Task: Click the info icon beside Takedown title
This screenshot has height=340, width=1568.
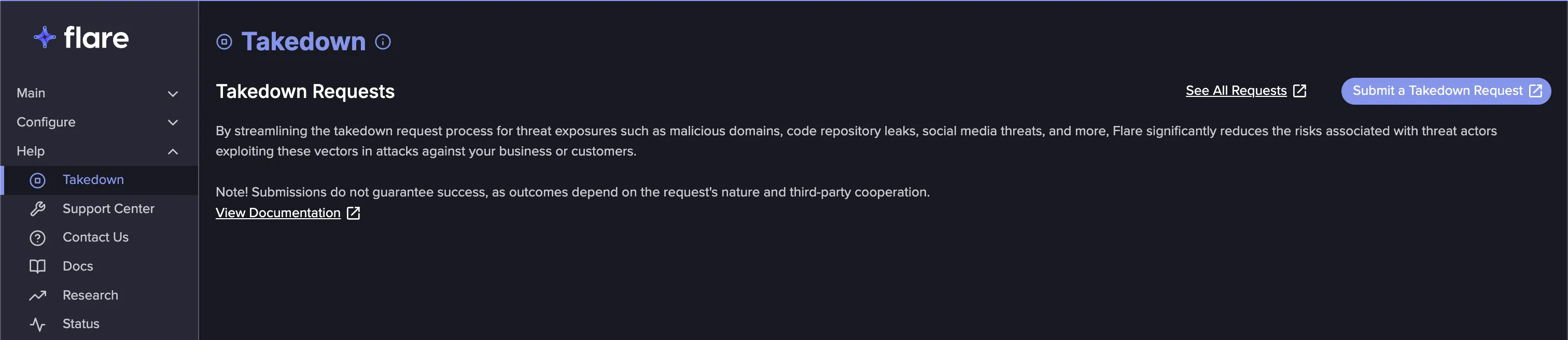Action: (383, 42)
